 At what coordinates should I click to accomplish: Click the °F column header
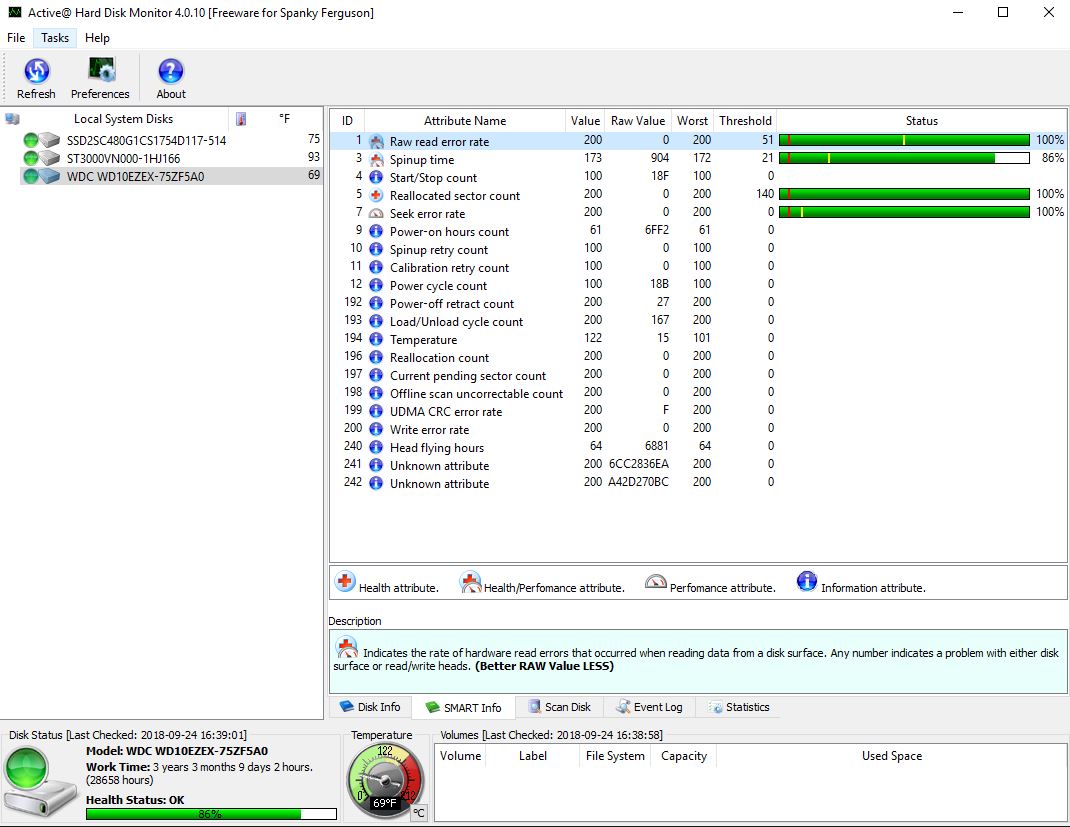click(285, 118)
